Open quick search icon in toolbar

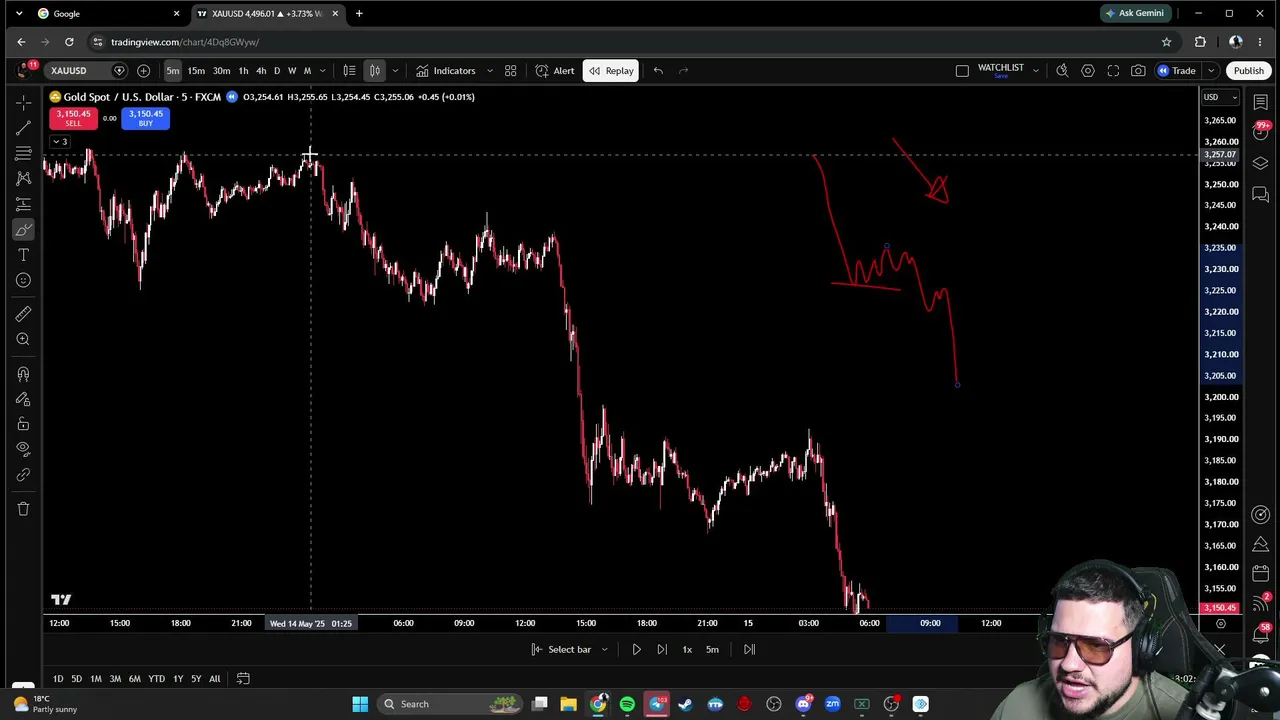coord(1062,71)
